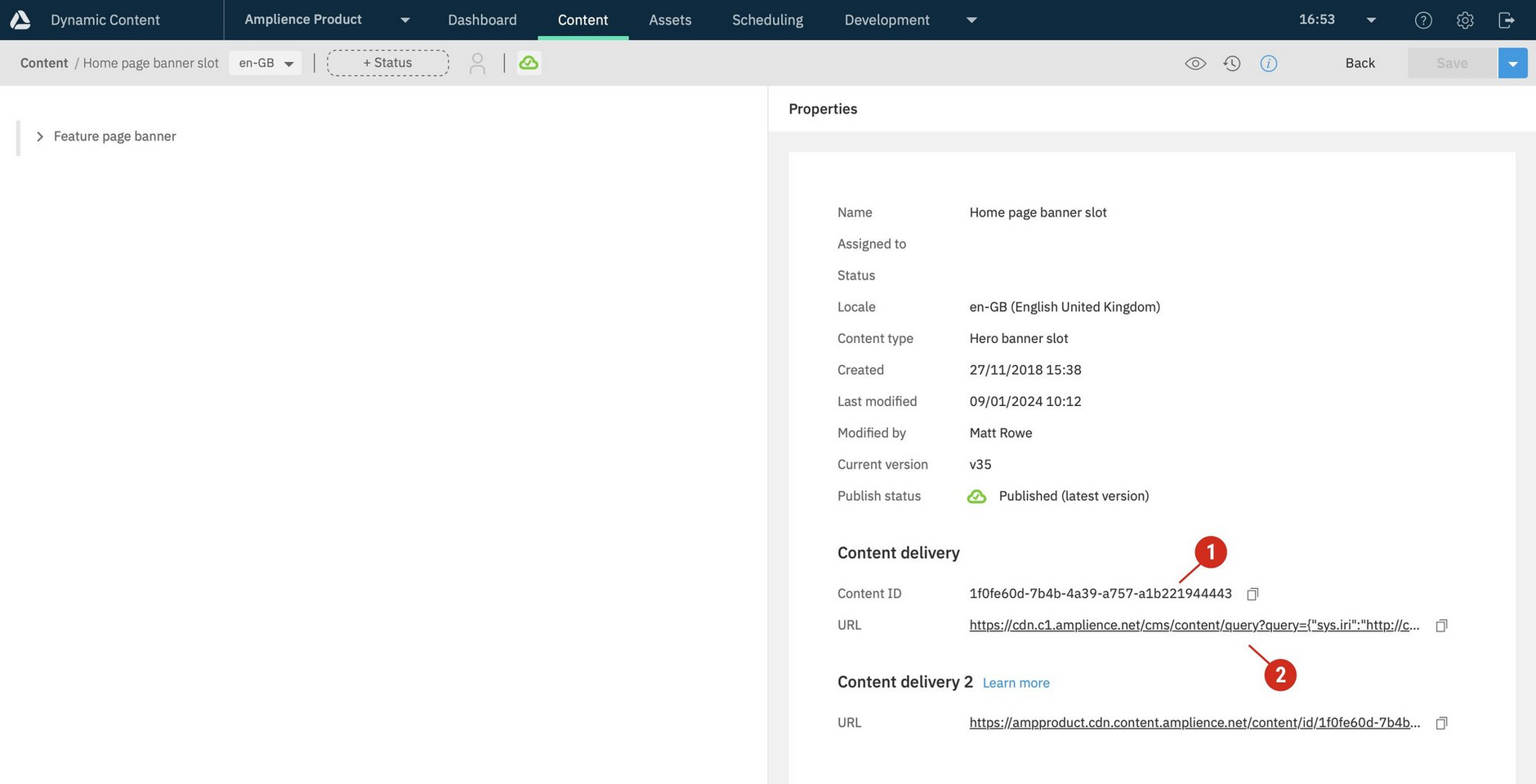The width and height of the screenshot is (1536, 784).
Task: Open the settings gear icon
Action: click(1465, 20)
